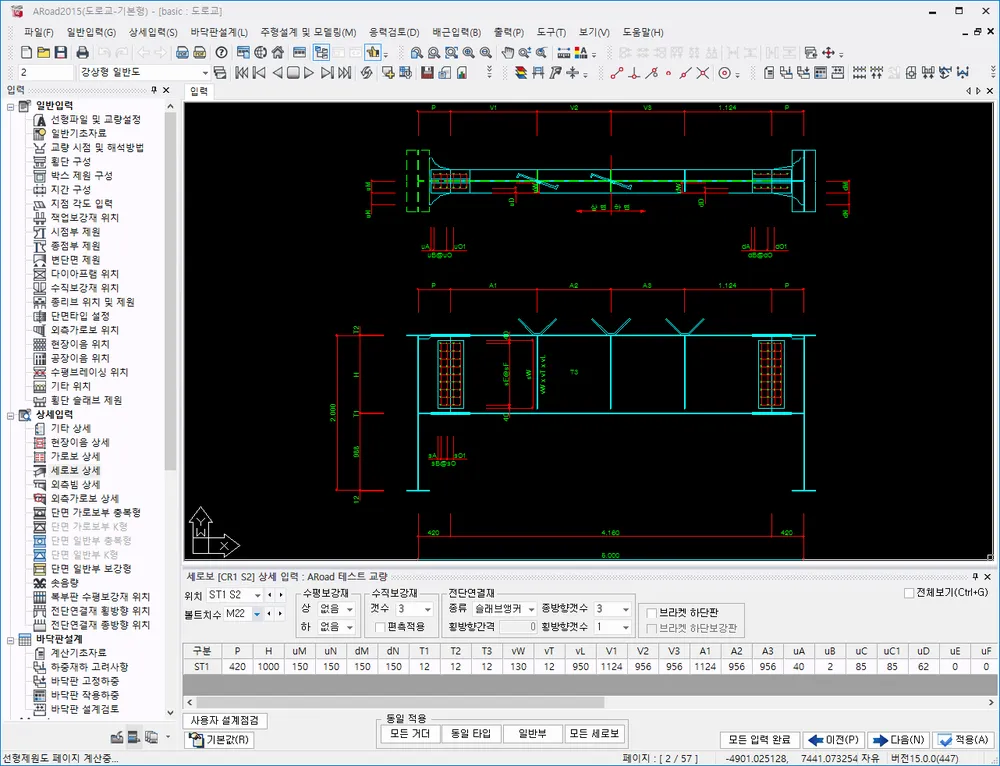1000x766 pixels.
Task: Click the 모든 입력 완료 button
Action: (x=759, y=740)
